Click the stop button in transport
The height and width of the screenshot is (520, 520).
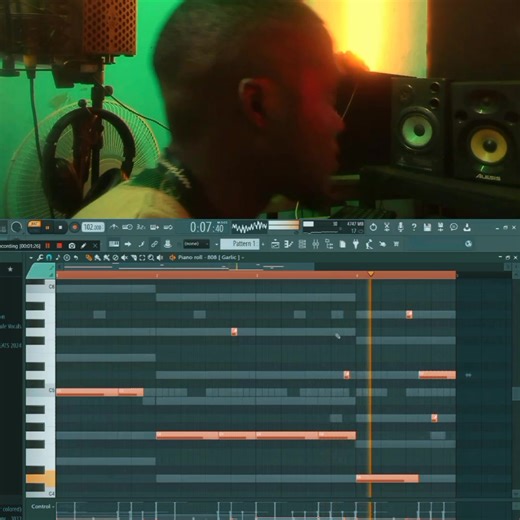(60, 227)
